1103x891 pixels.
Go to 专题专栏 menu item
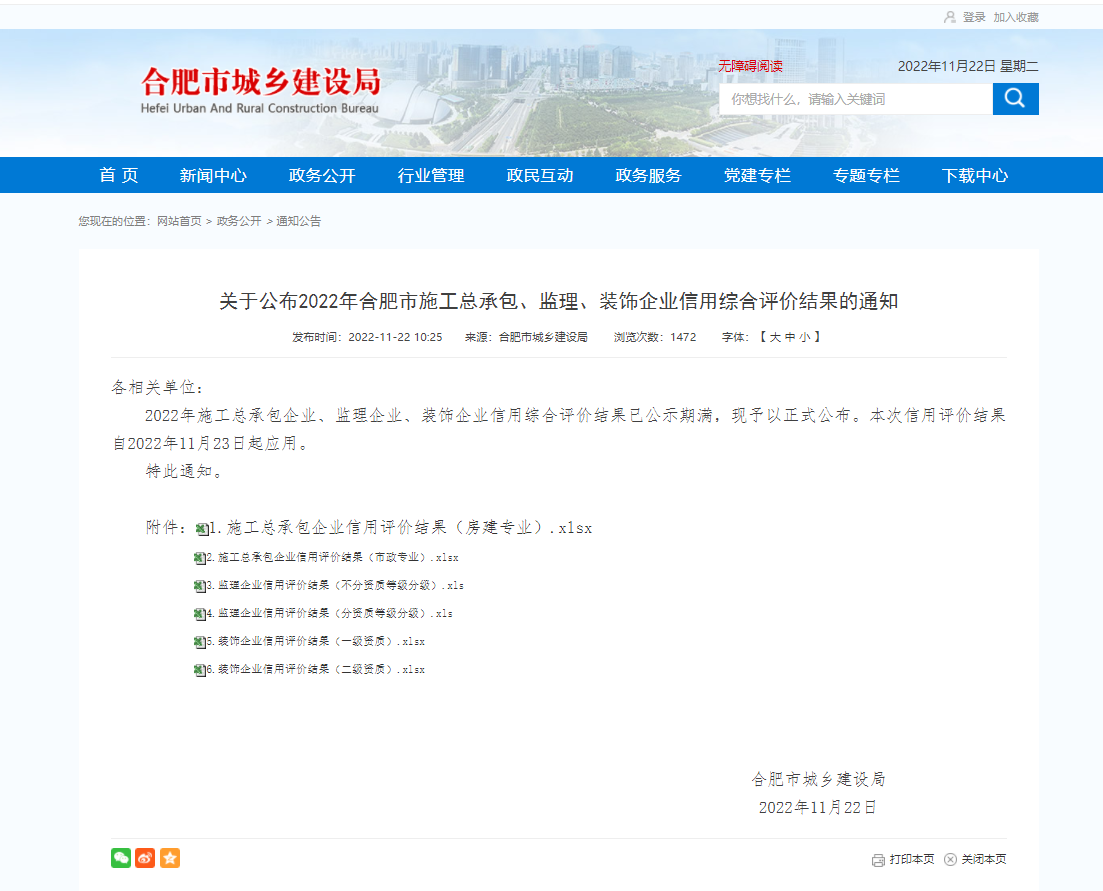tap(866, 175)
